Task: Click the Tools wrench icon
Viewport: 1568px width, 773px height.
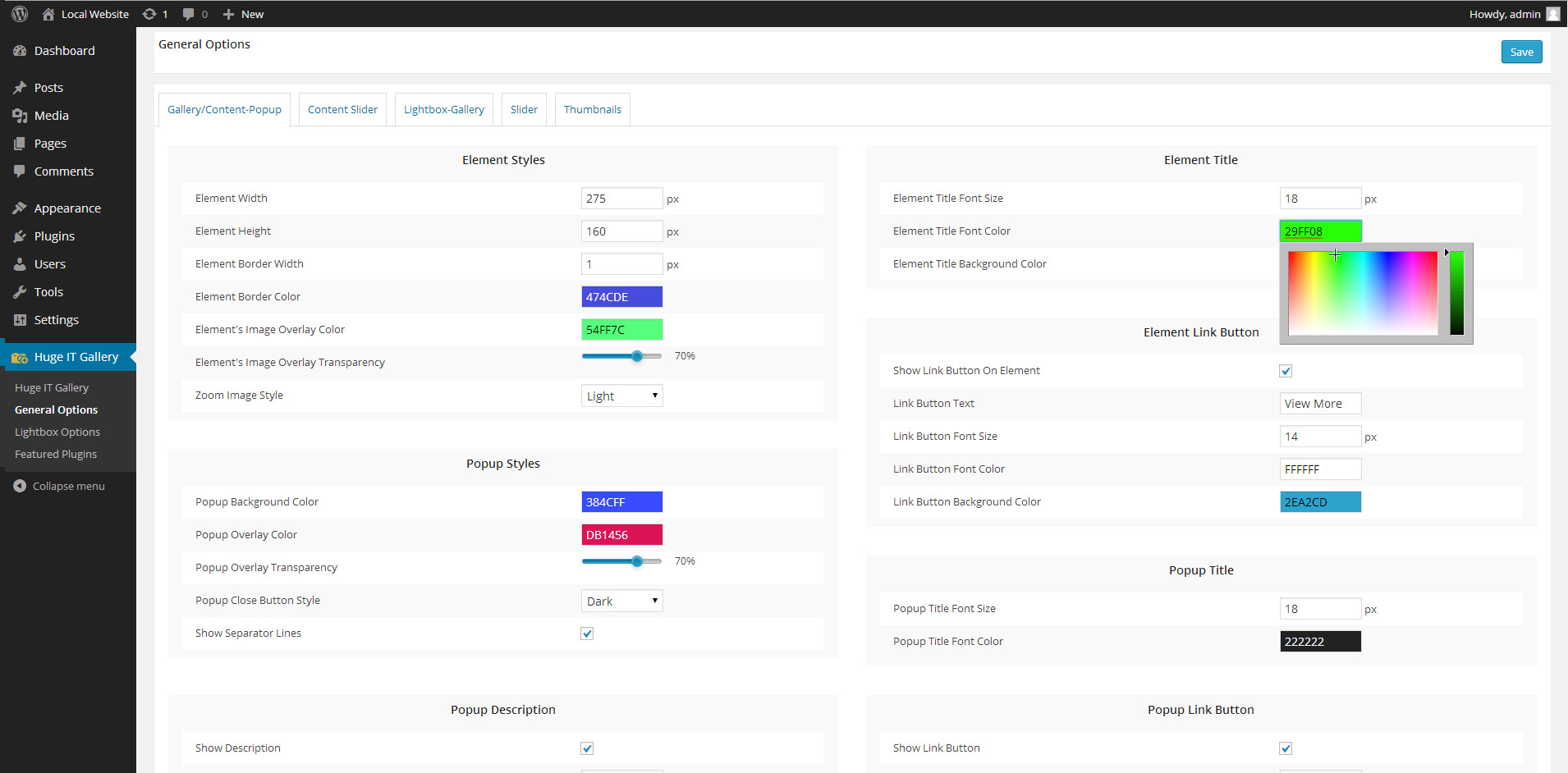Action: (20, 292)
